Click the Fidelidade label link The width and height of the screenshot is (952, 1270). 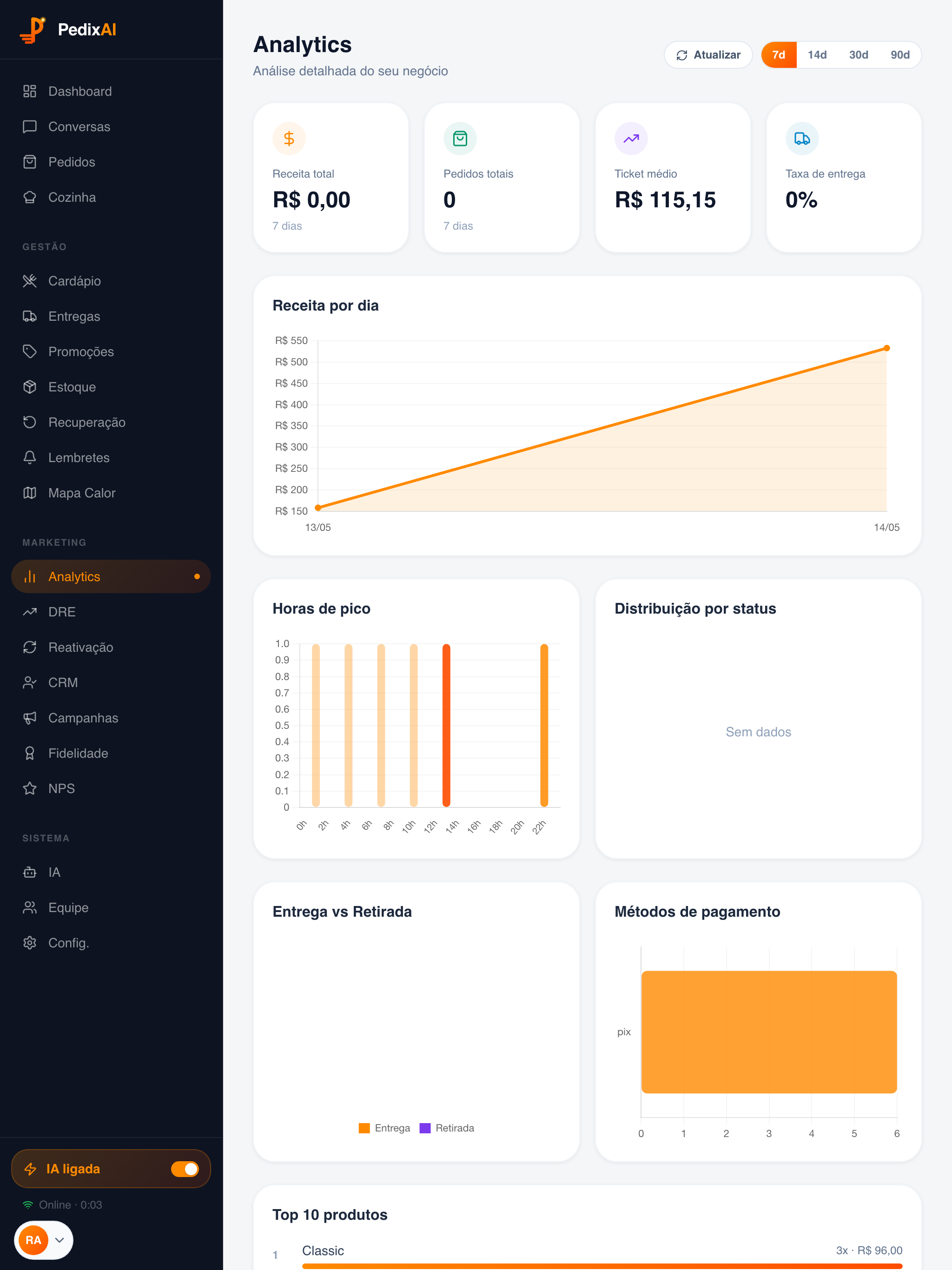pyautogui.click(x=78, y=753)
